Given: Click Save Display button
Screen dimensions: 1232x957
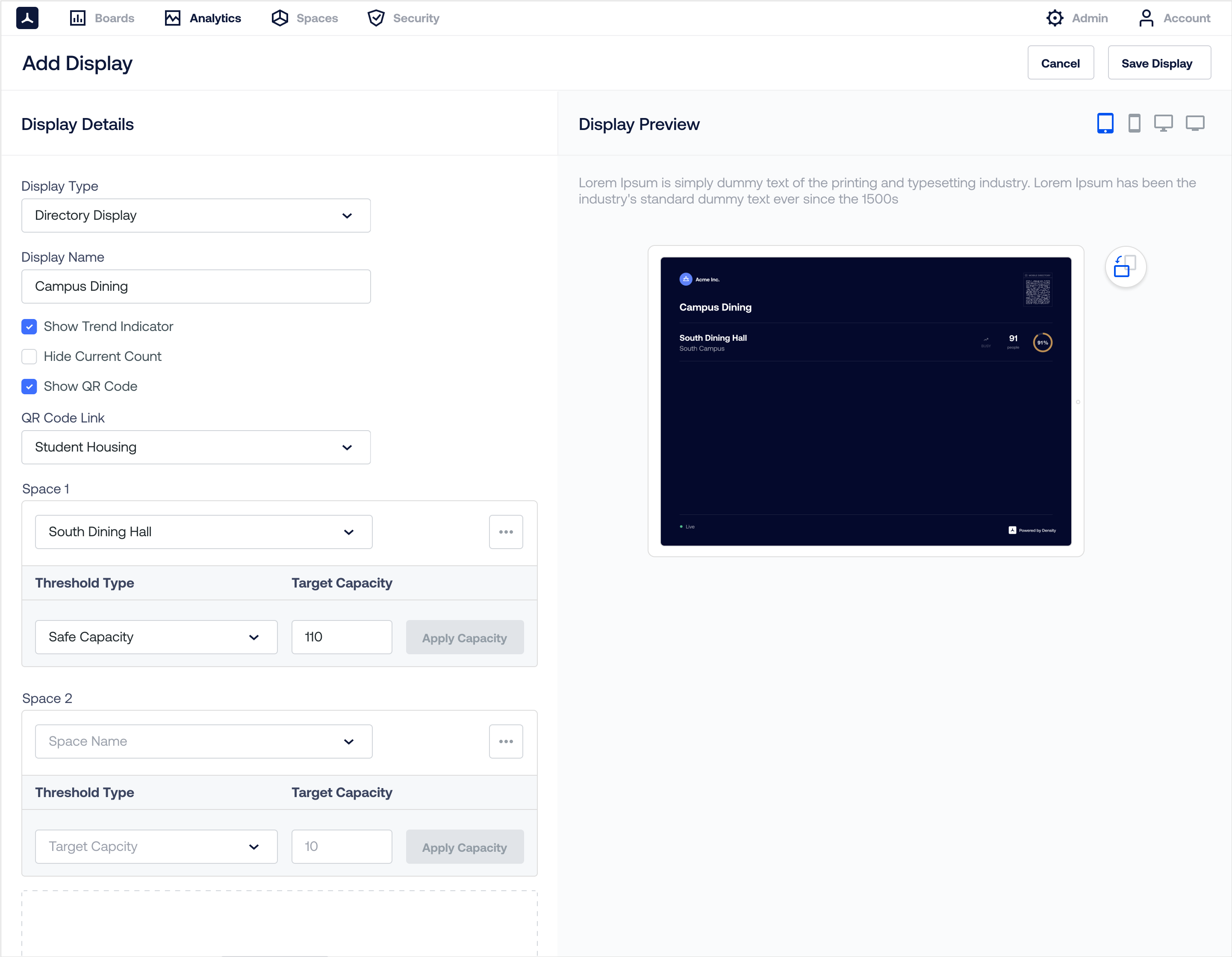Looking at the screenshot, I should 1158,63.
